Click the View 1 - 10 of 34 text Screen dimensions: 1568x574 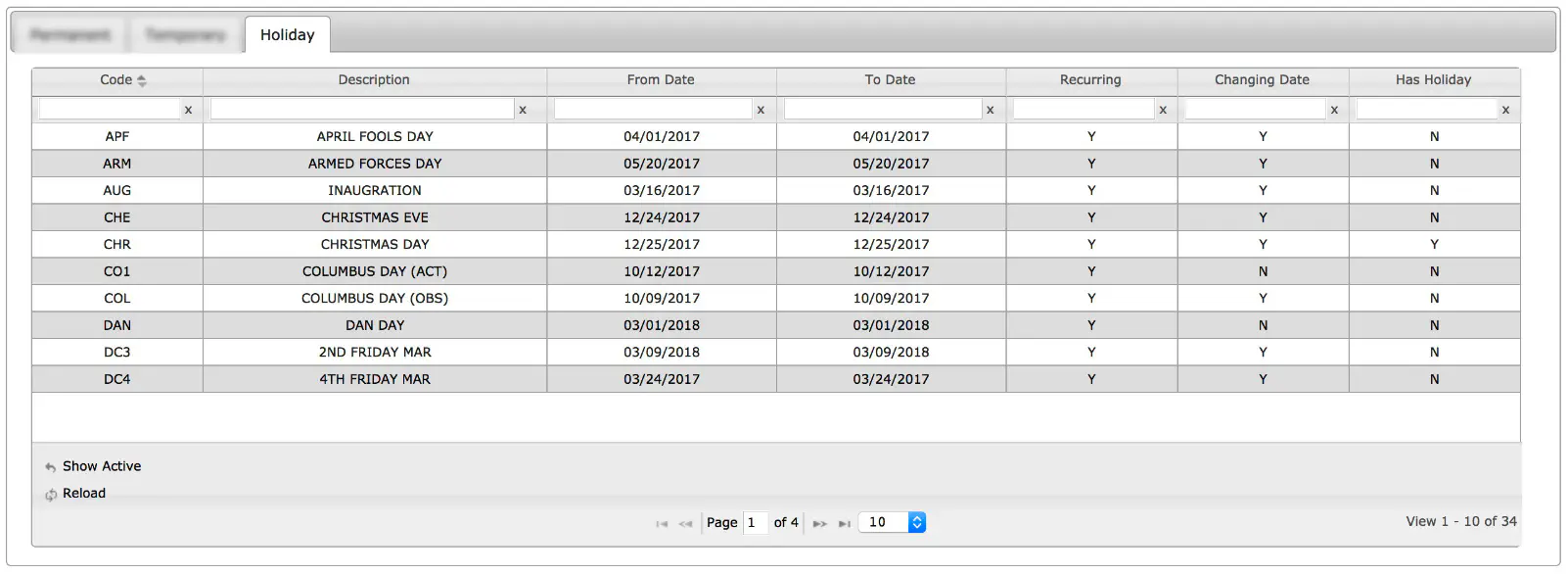(x=1461, y=521)
